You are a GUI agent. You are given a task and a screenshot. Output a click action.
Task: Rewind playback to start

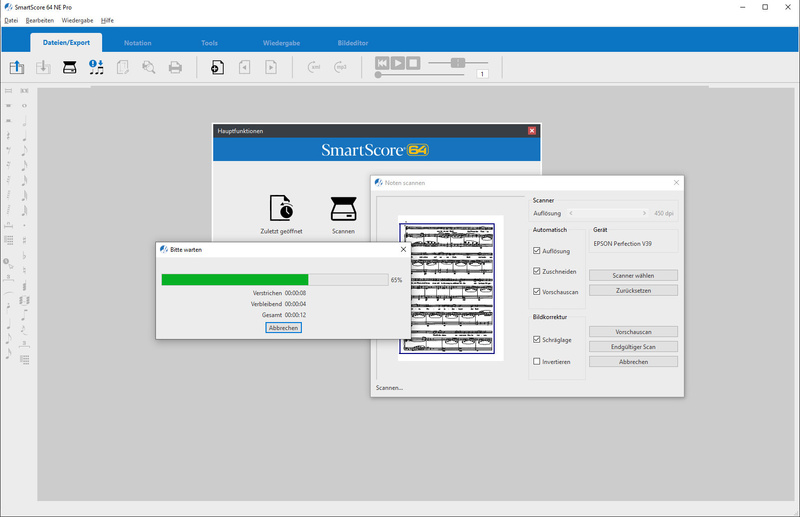coord(382,63)
